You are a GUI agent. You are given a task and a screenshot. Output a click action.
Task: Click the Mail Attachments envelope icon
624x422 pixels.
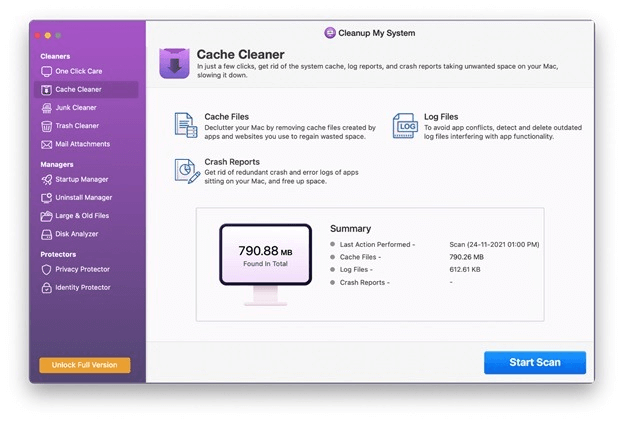pos(47,145)
